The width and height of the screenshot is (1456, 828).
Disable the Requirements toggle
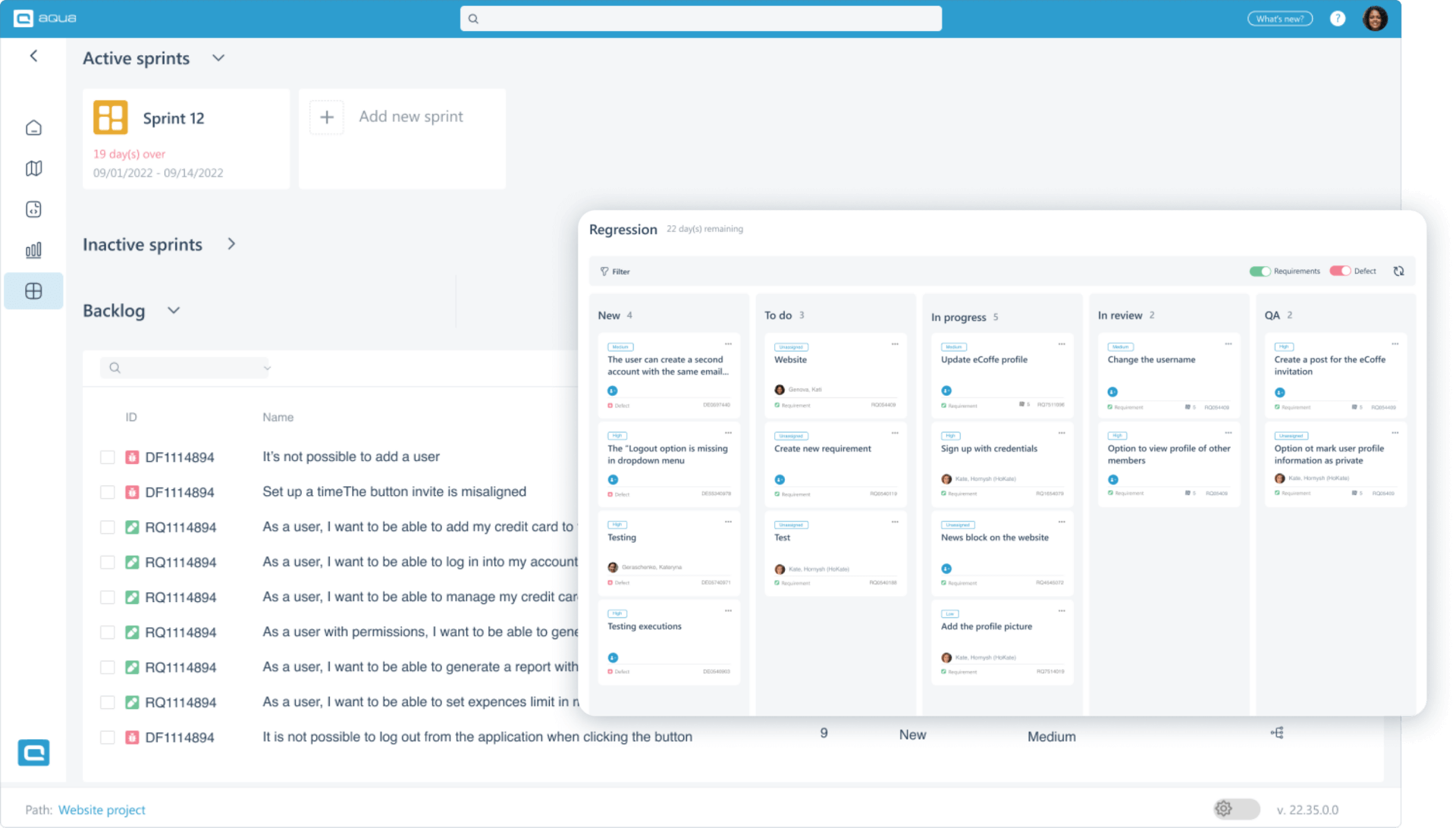1260,271
